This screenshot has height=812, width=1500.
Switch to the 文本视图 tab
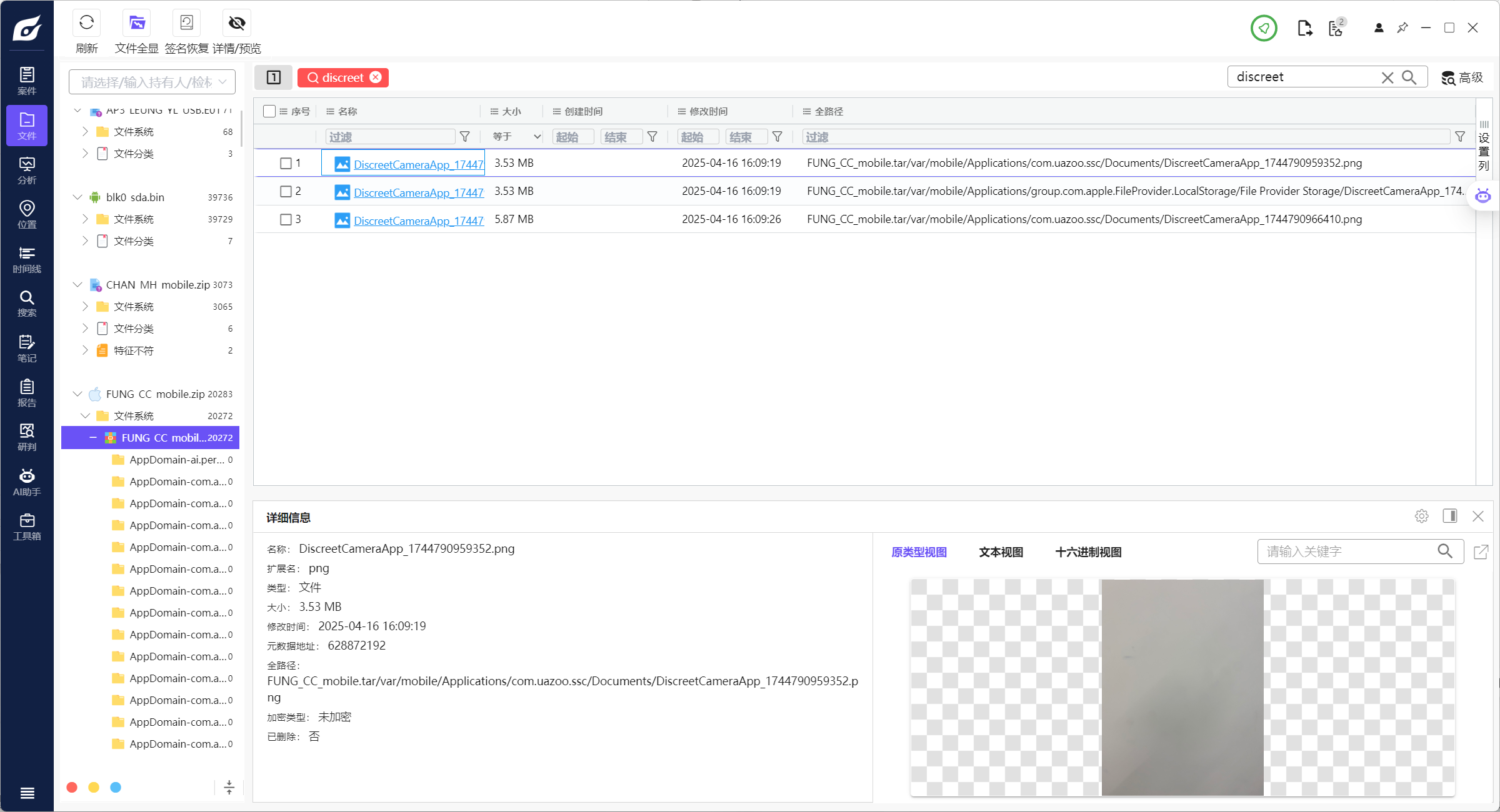(x=1001, y=552)
